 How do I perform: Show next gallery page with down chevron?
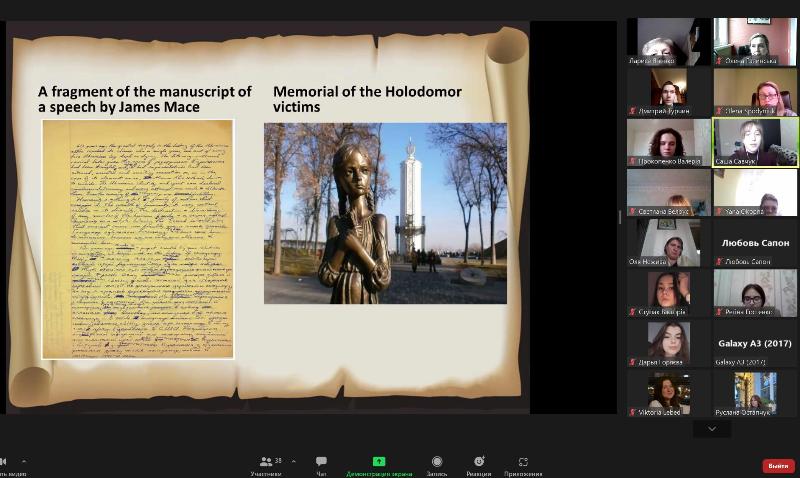tap(712, 429)
